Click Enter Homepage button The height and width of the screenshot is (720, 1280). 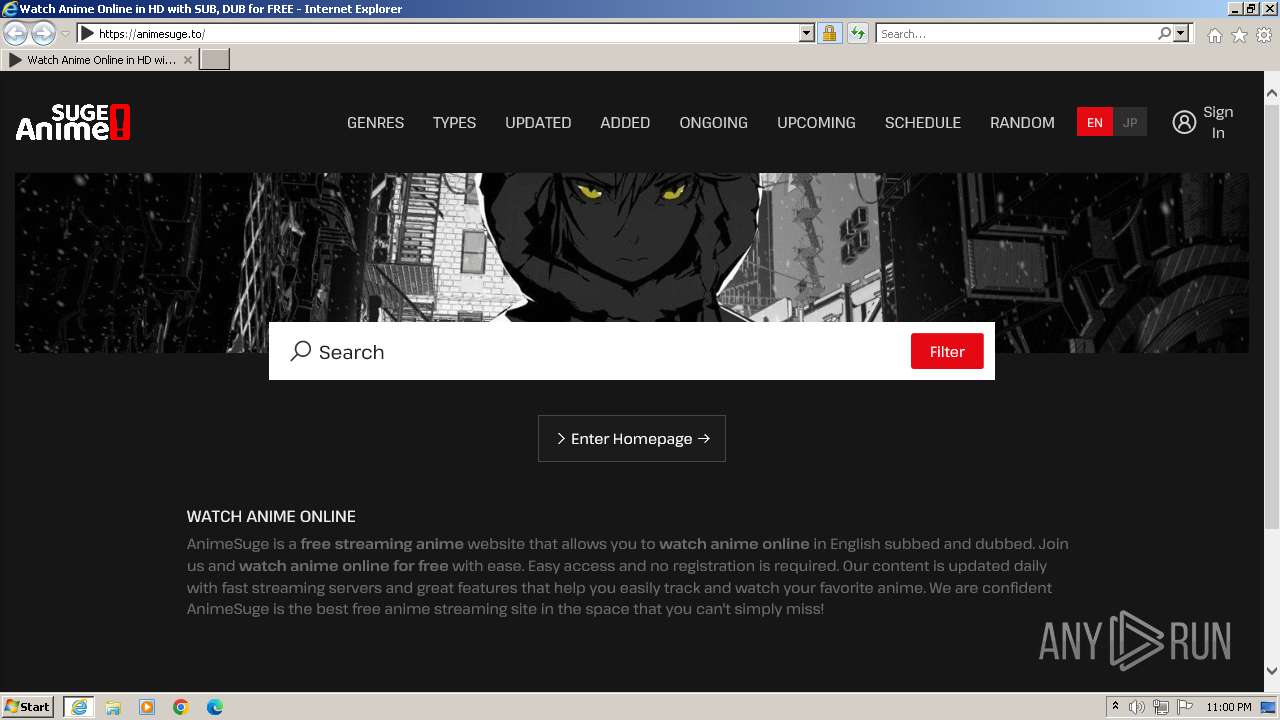pos(632,438)
